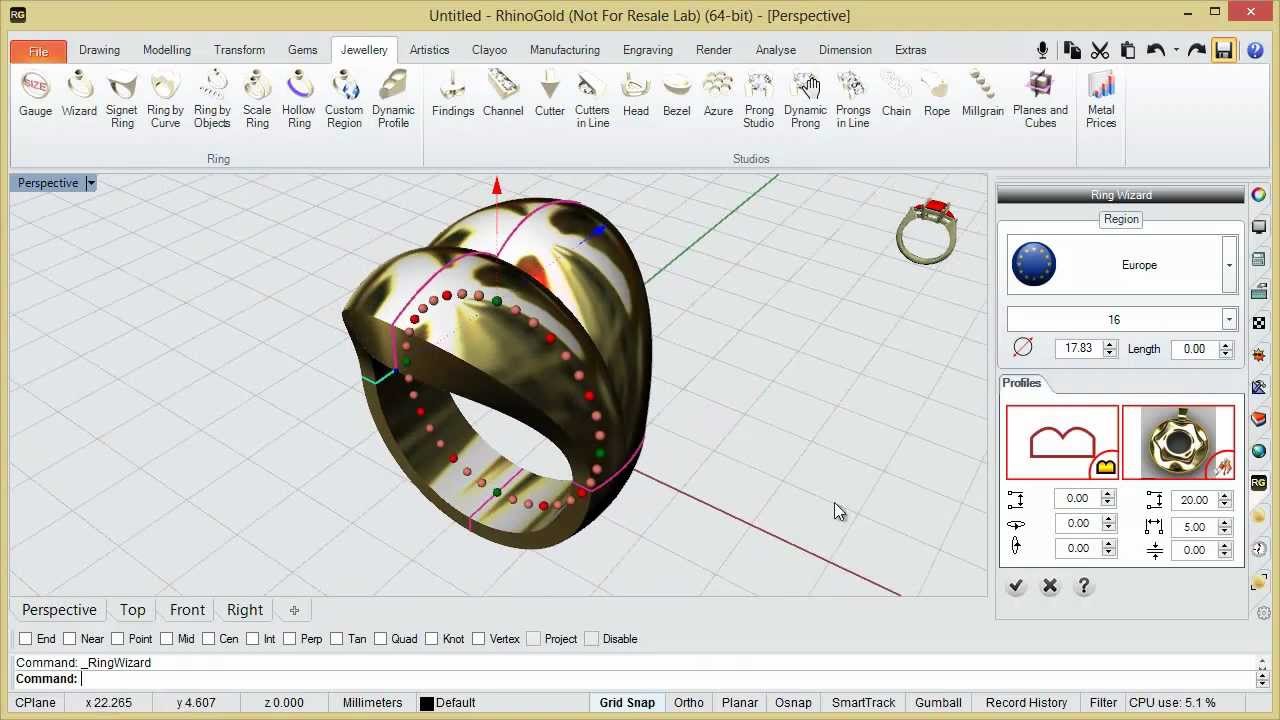1280x720 pixels.
Task: Enable Gumball in the status bar
Action: click(938, 703)
